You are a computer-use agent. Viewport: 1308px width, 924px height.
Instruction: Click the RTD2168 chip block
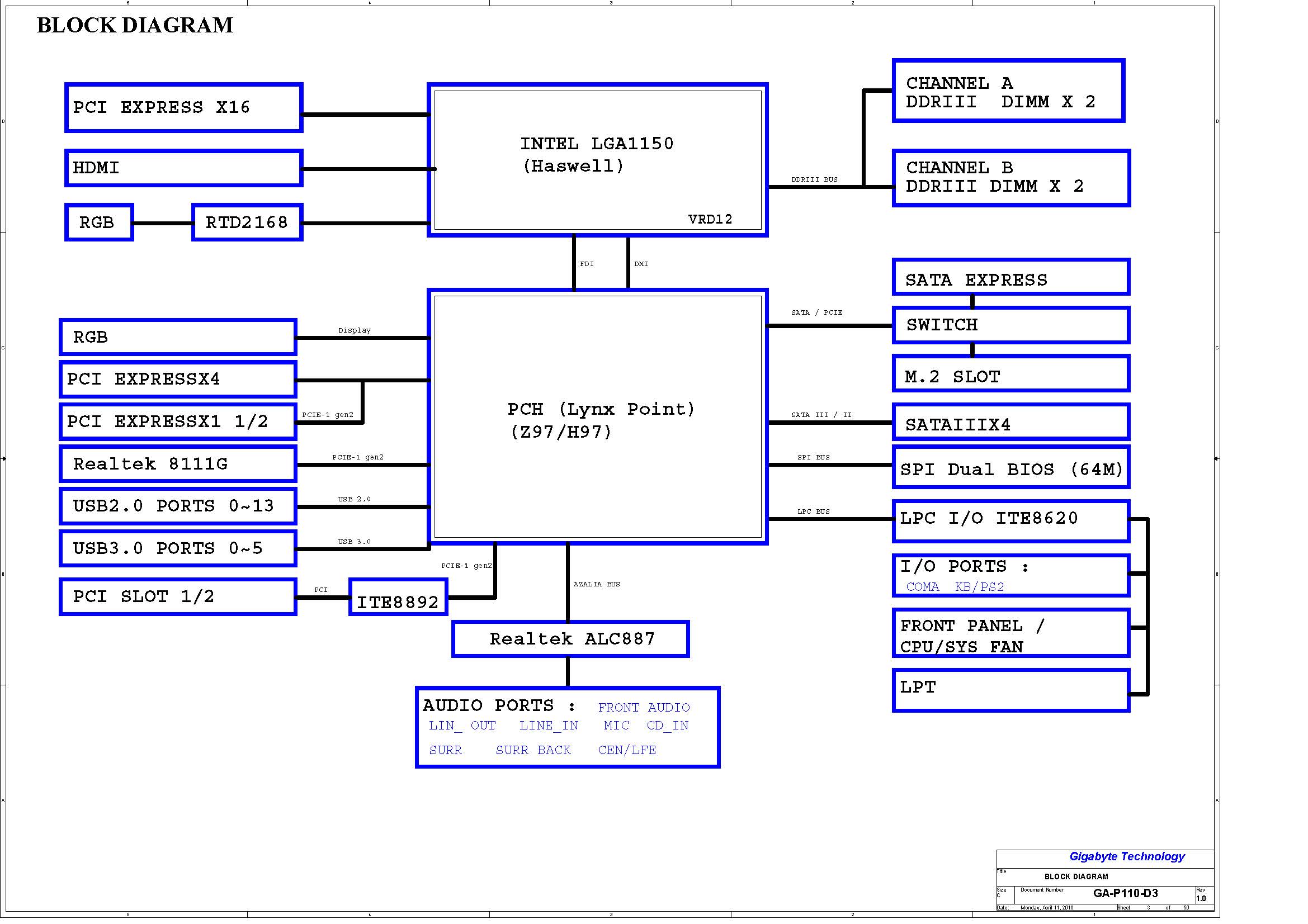click(x=247, y=222)
